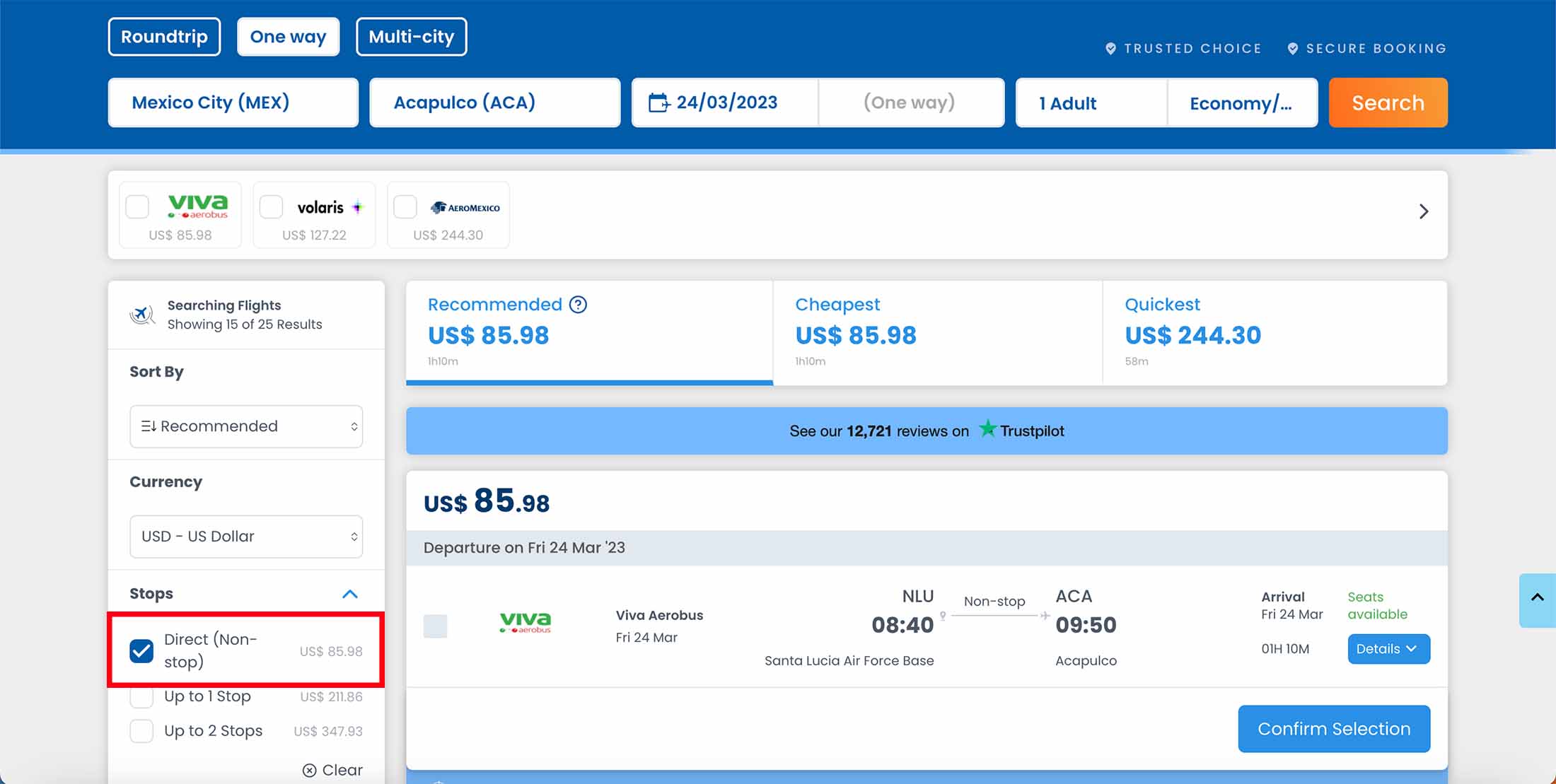
Task: Open the calendar icon in the date field
Action: [x=660, y=103]
